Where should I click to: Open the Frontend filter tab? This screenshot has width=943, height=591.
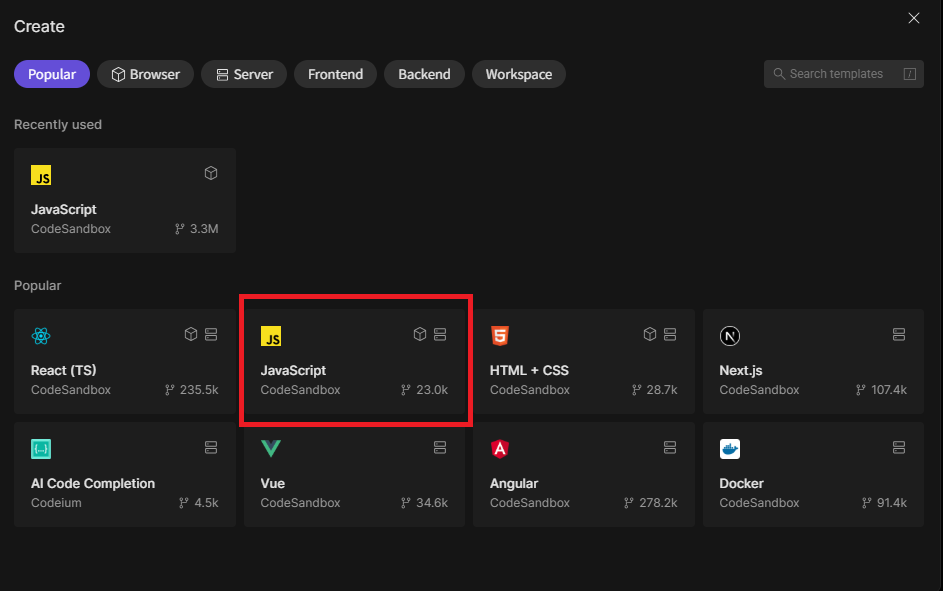[x=336, y=74]
